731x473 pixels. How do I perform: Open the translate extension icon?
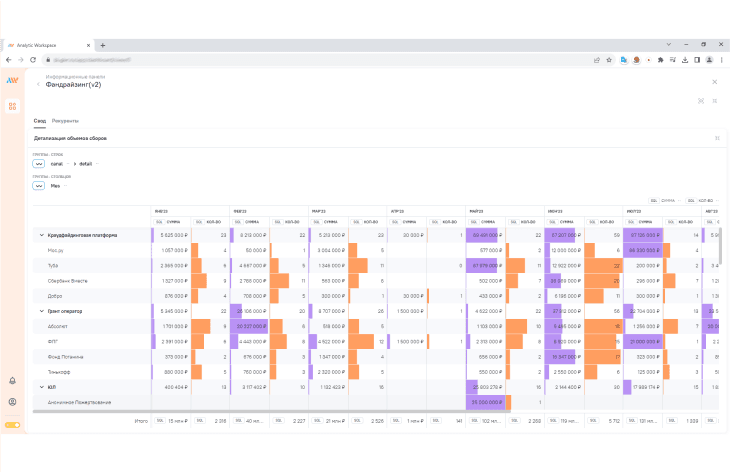[x=624, y=60]
